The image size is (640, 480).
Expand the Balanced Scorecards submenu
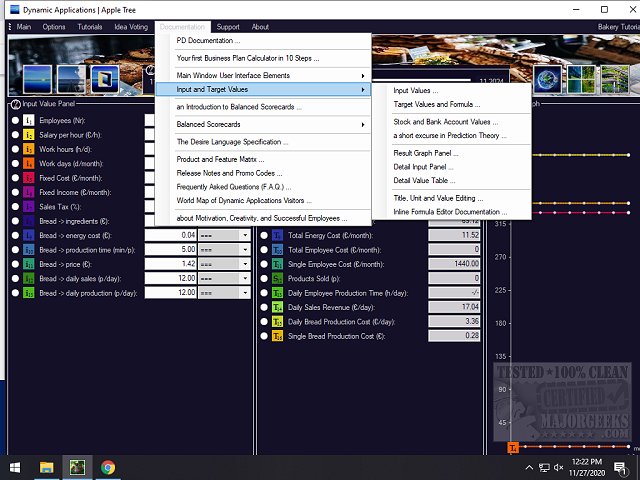(x=263, y=124)
